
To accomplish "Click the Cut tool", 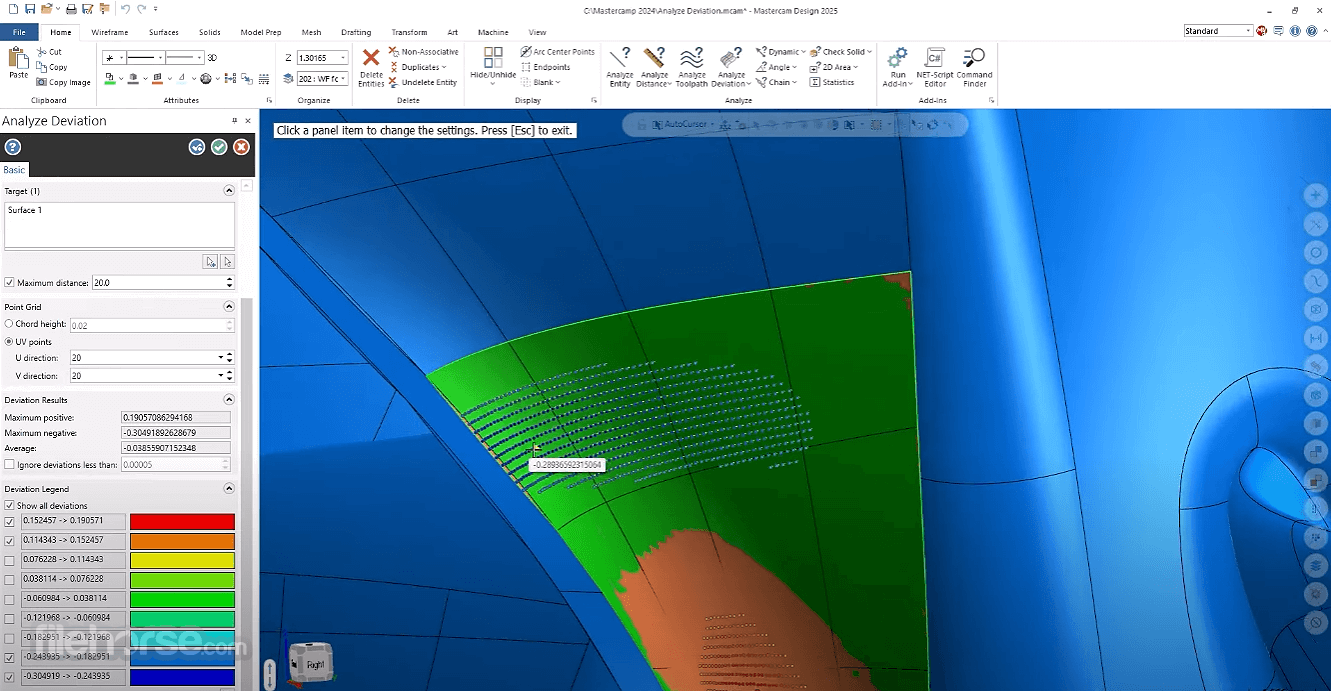I will 49,51.
